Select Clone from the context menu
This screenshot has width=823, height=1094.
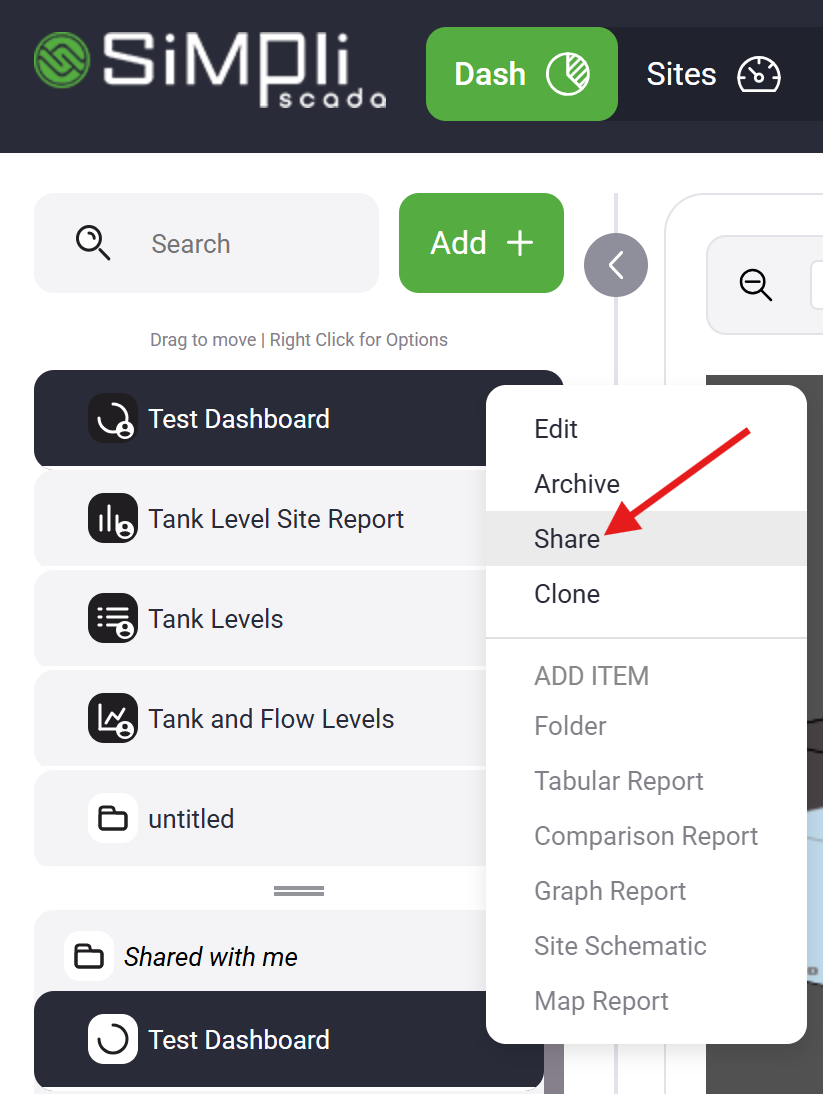click(x=567, y=594)
